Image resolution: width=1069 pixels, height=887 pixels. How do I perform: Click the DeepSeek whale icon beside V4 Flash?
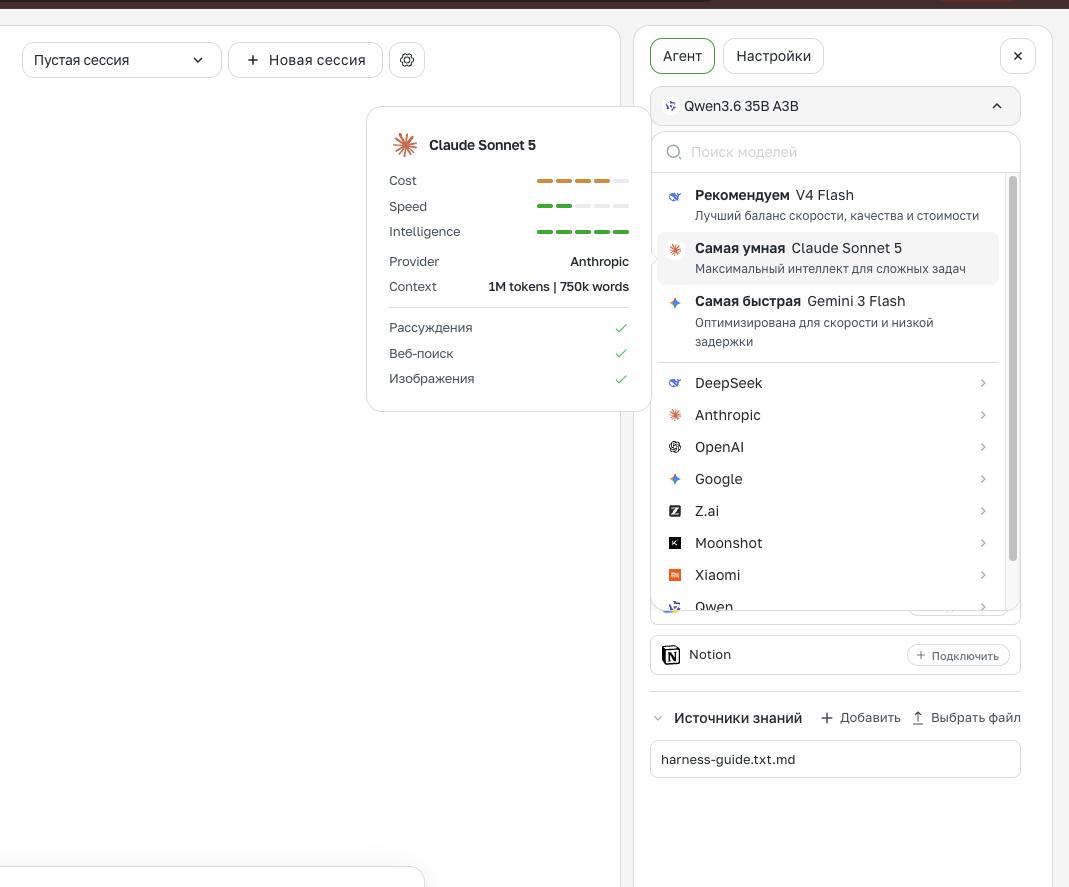[x=675, y=196]
